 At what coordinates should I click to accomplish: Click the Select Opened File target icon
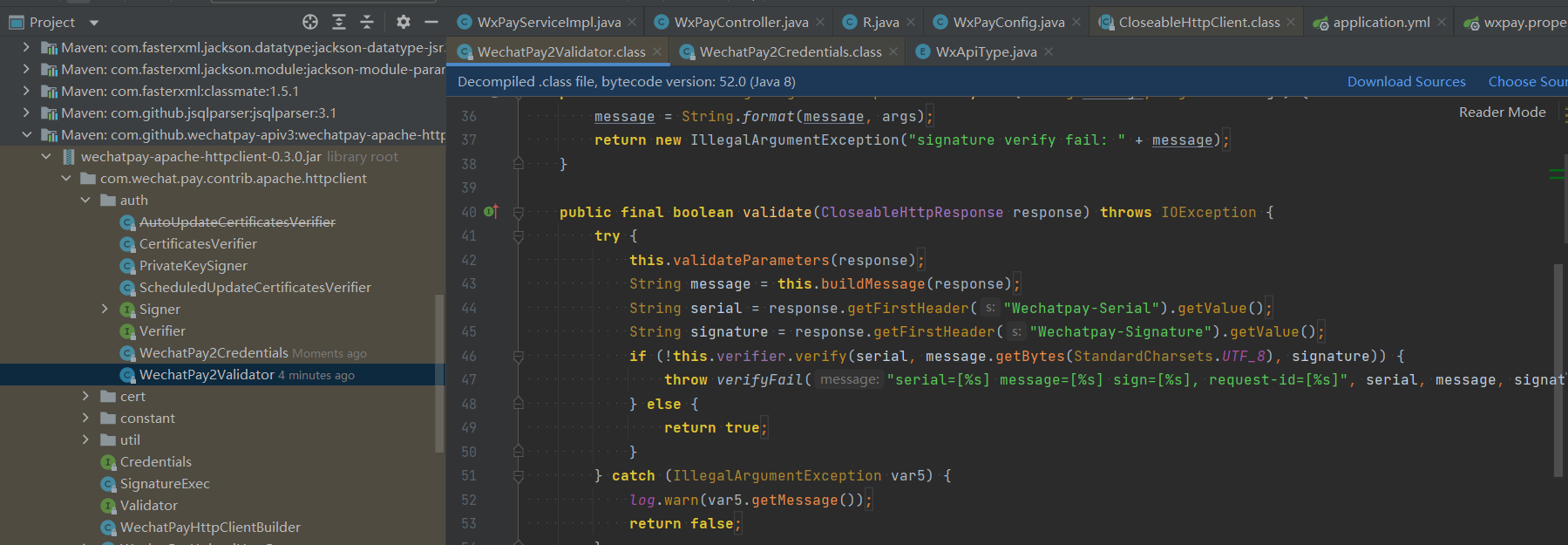pos(310,22)
